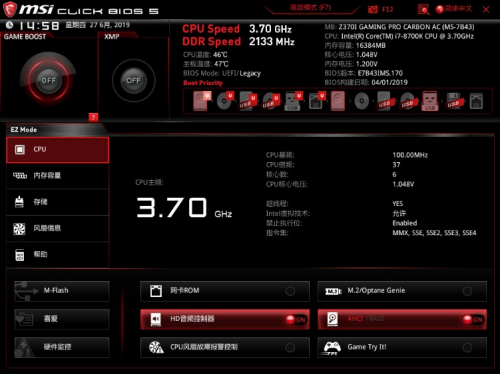500x374 pixels.
Task: Open the search magnifier icon
Action: click(423, 9)
